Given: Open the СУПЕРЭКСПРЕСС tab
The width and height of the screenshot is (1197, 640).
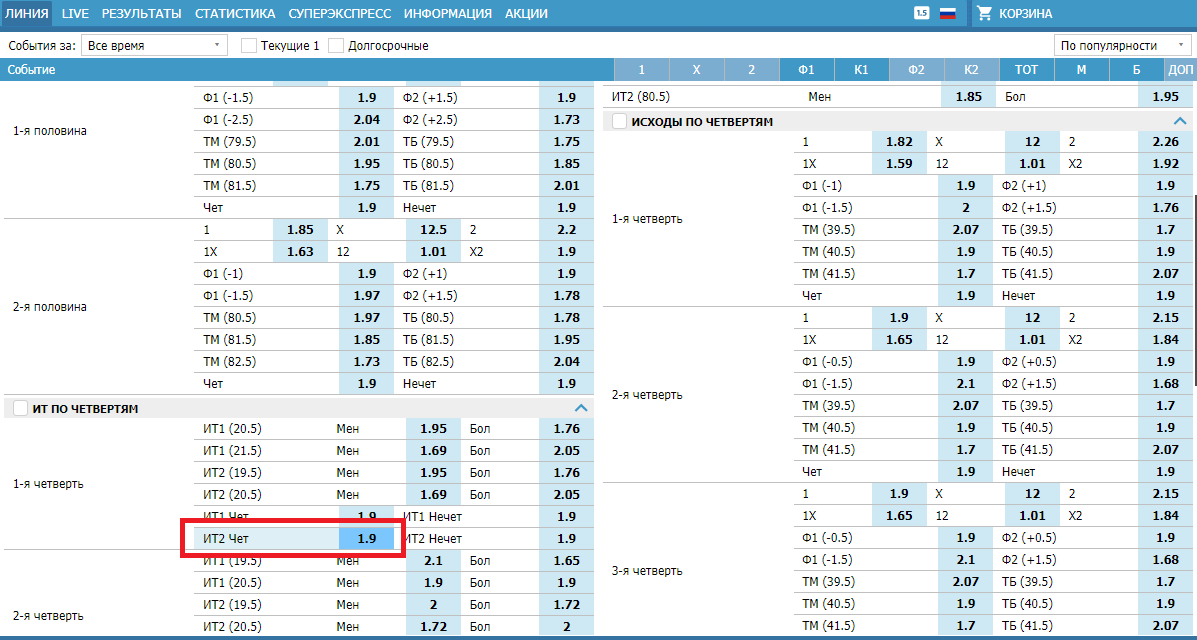Looking at the screenshot, I should [x=339, y=14].
